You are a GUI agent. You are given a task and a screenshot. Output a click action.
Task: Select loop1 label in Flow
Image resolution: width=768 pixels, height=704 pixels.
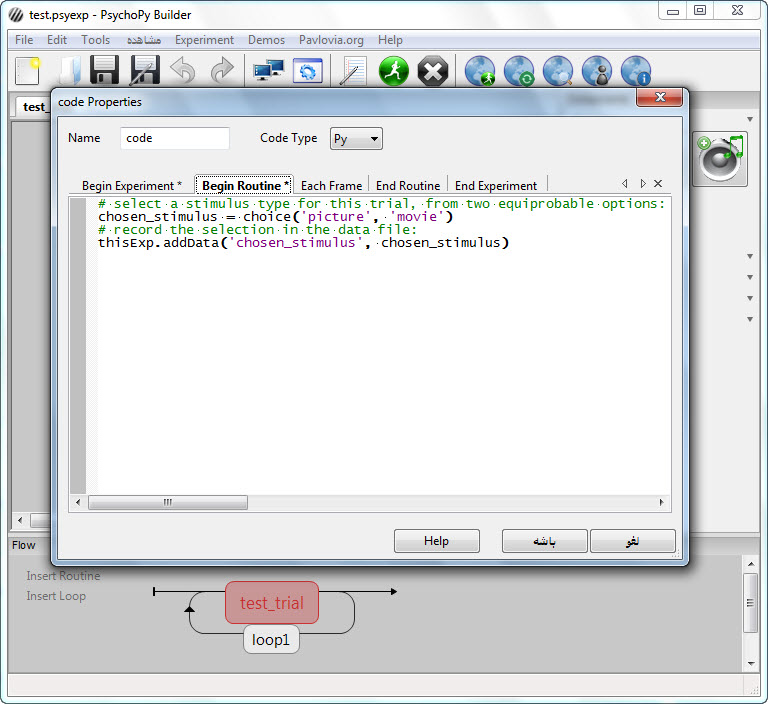(x=271, y=639)
